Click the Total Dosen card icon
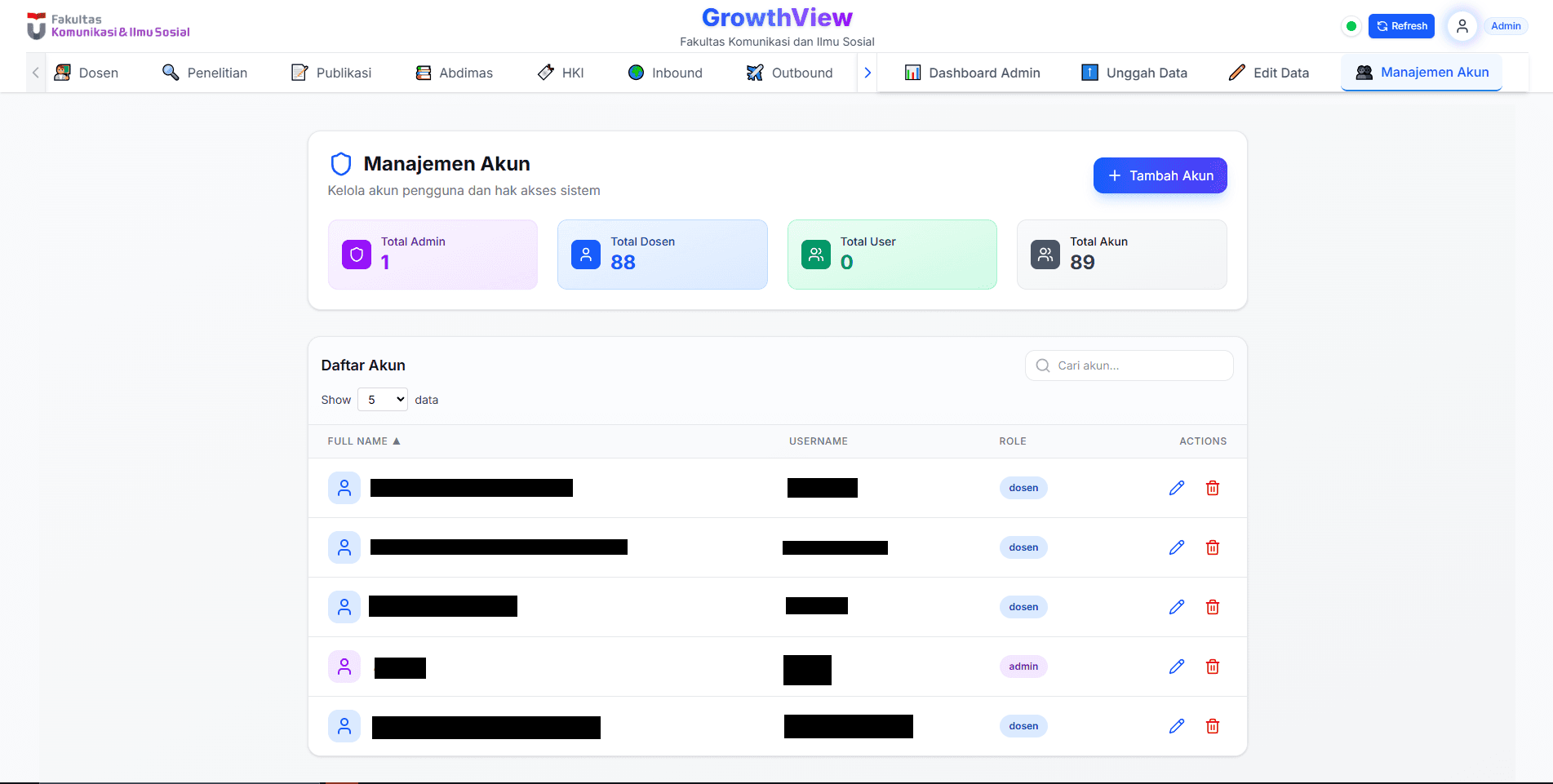Screen dimensions: 1553x784 (586, 255)
